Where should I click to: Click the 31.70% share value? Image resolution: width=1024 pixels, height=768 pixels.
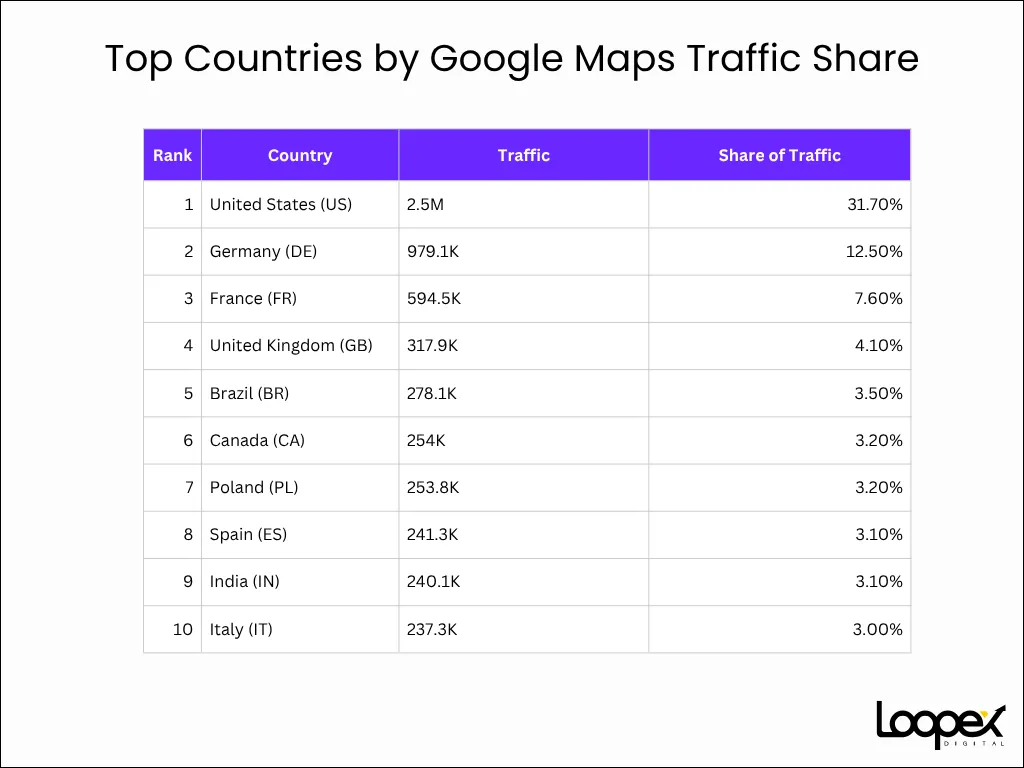pyautogui.click(x=874, y=204)
